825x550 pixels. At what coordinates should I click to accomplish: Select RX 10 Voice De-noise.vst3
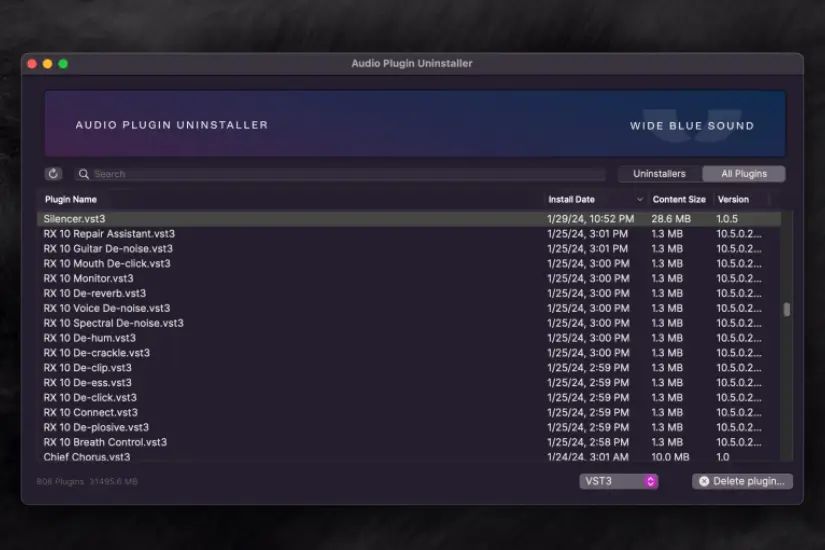point(409,308)
